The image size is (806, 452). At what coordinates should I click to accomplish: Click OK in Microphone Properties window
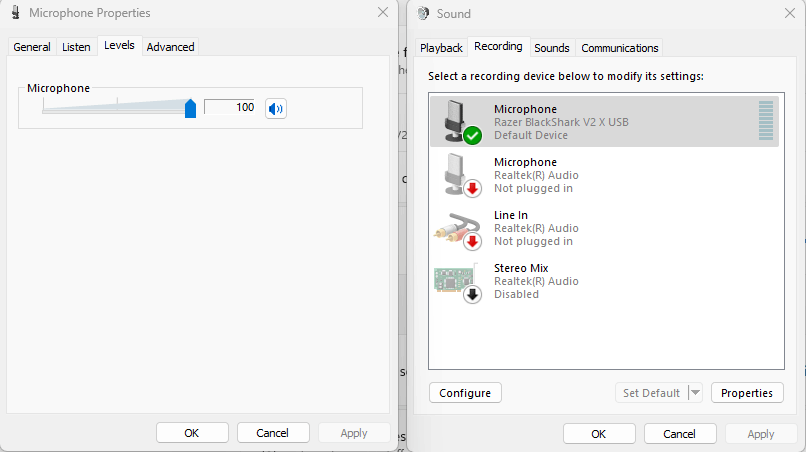pos(192,433)
